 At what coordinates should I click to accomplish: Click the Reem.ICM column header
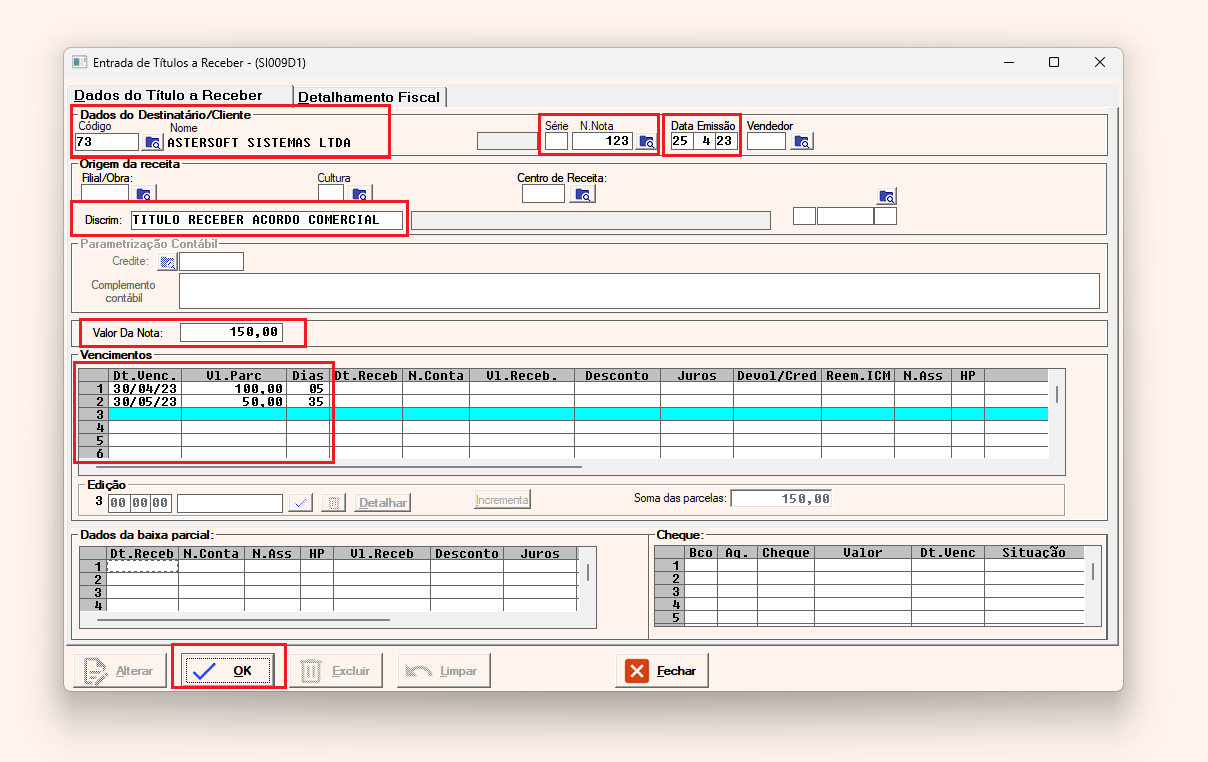(858, 375)
